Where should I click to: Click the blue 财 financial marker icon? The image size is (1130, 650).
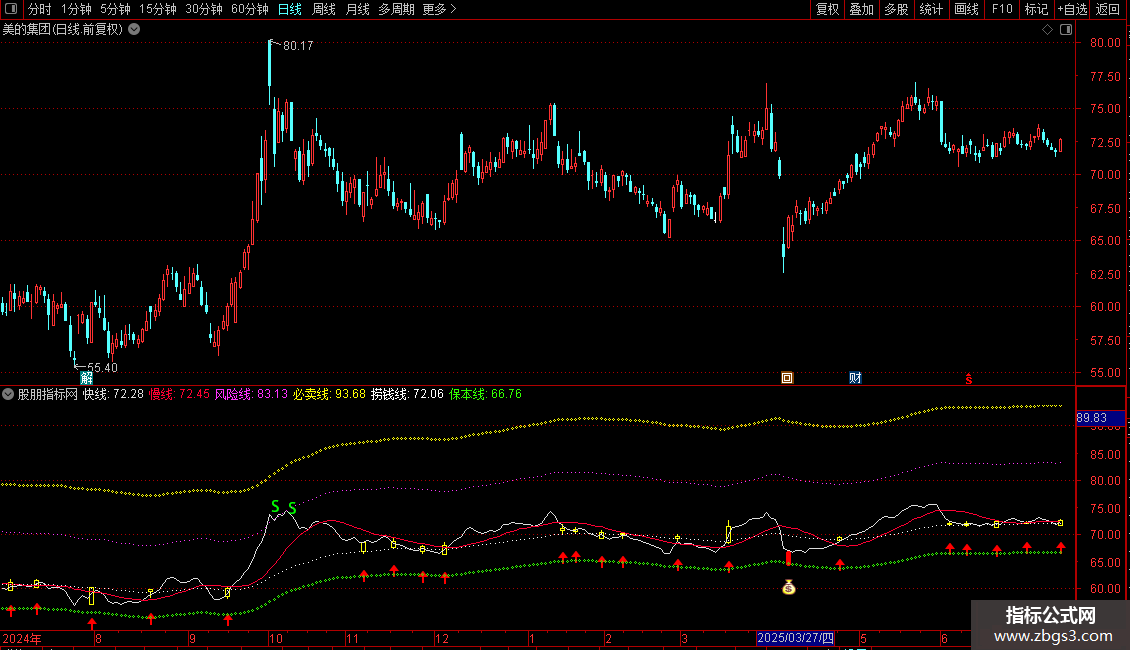click(x=855, y=378)
